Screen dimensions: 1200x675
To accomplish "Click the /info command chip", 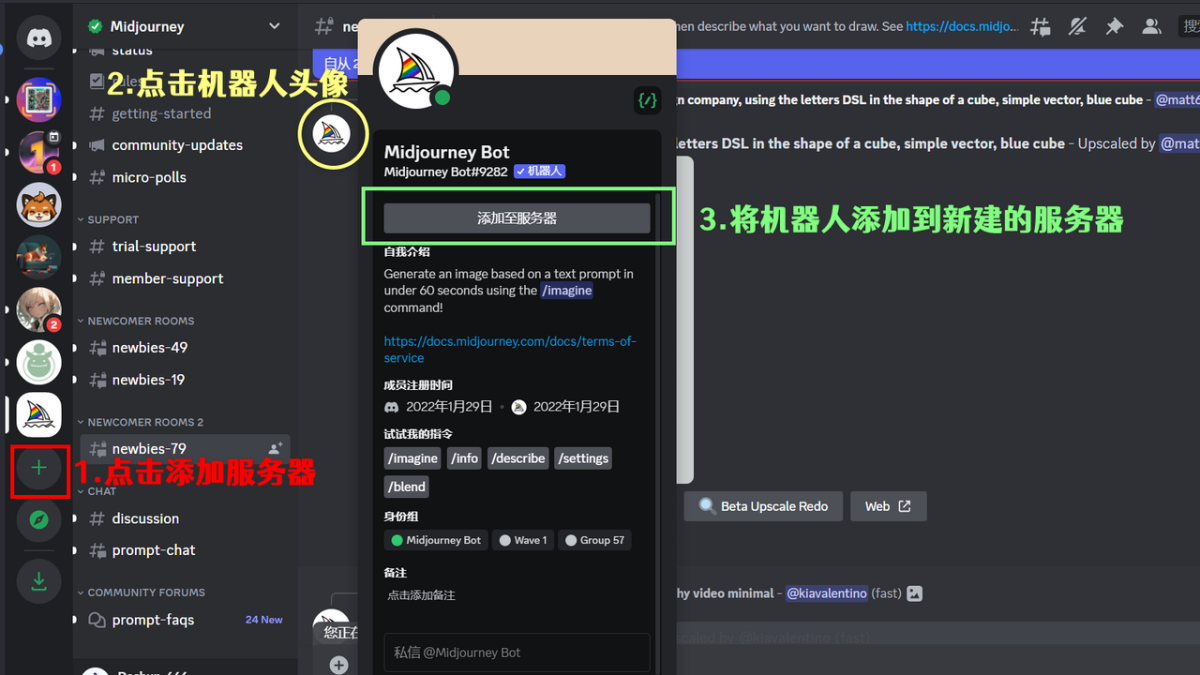I will [465, 458].
